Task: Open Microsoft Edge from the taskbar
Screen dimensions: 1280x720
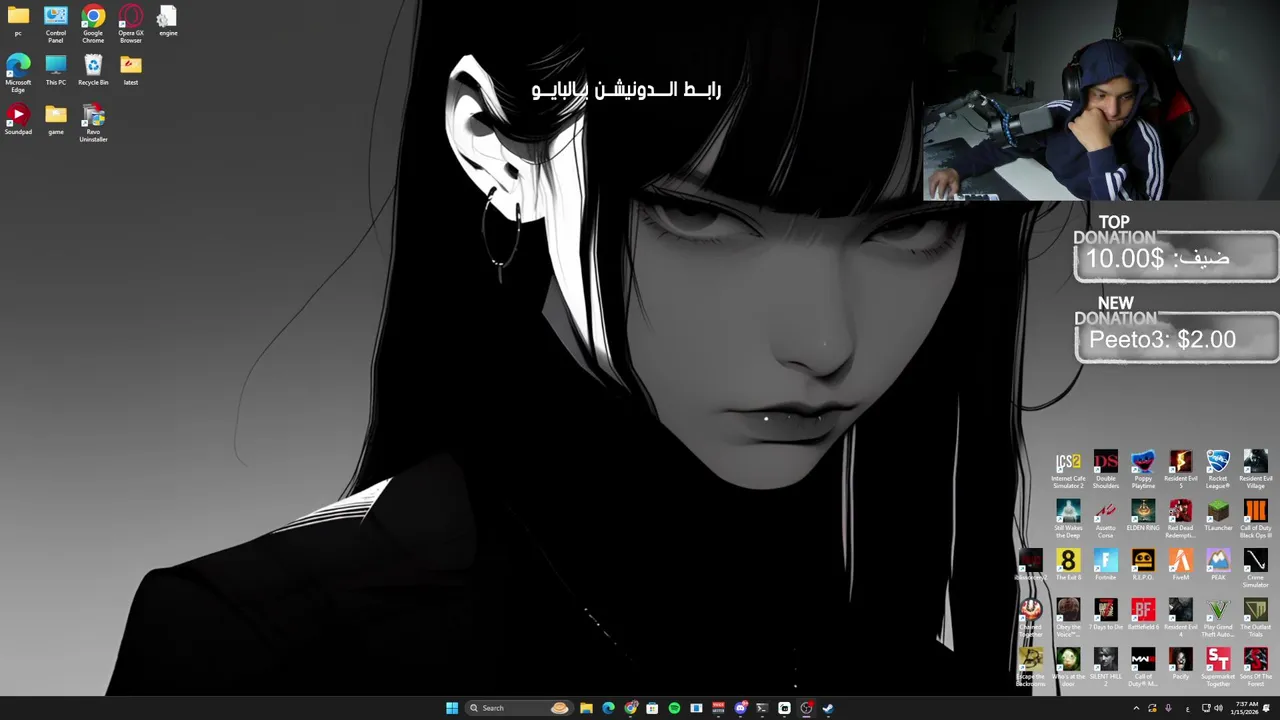Action: [x=608, y=708]
